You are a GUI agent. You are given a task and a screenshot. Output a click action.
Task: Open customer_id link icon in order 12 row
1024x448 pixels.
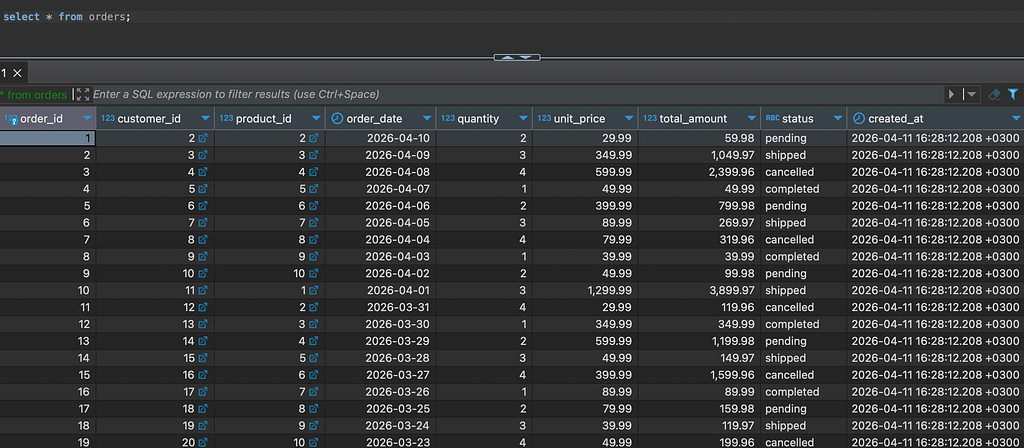[202, 325]
